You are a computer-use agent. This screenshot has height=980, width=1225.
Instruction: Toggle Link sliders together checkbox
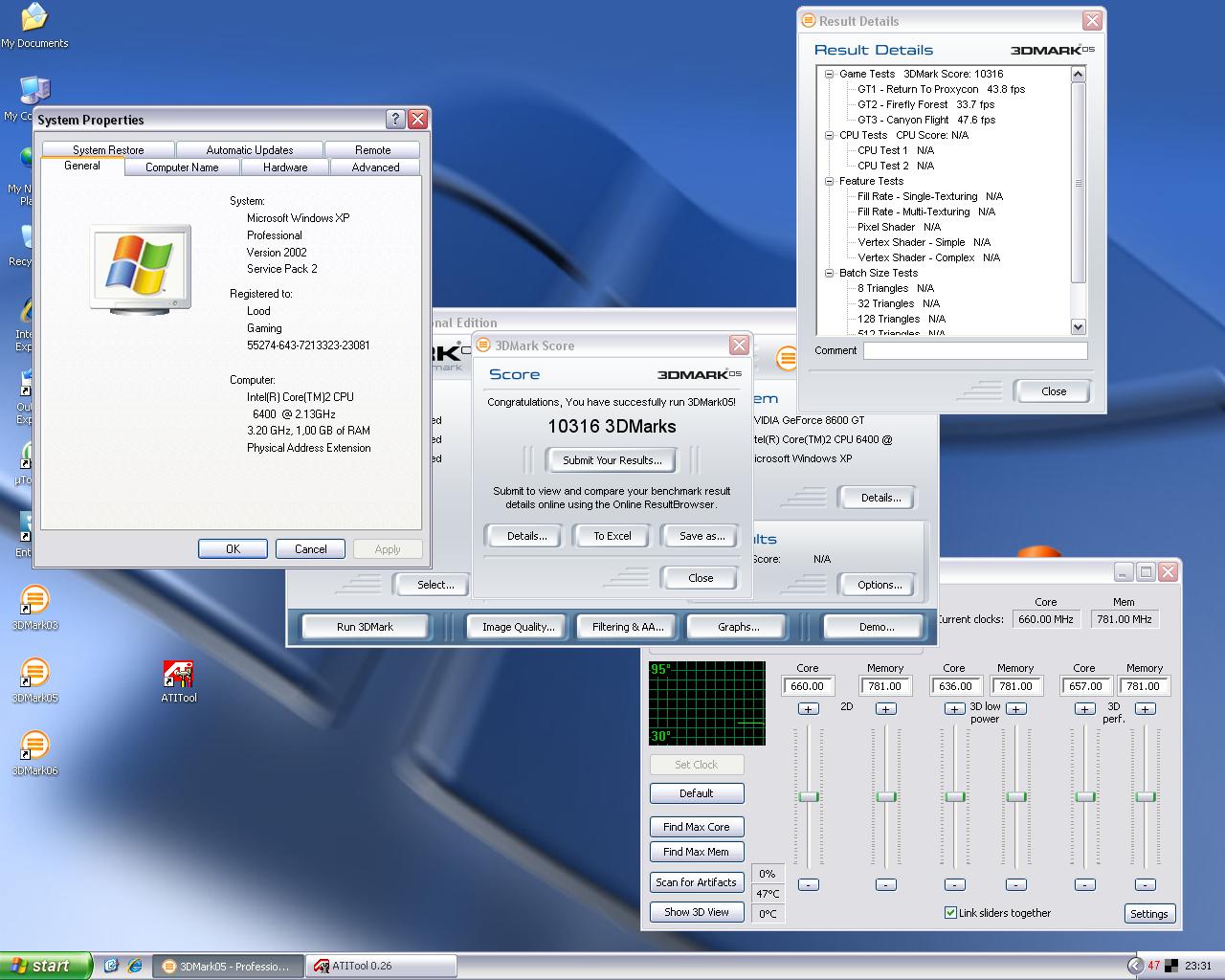950,913
